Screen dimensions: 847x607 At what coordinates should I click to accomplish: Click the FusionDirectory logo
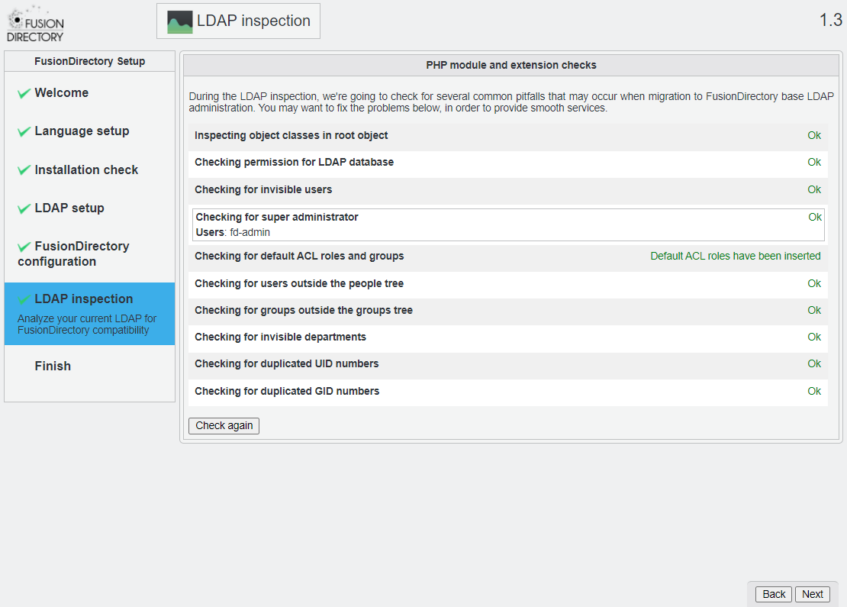click(36, 24)
